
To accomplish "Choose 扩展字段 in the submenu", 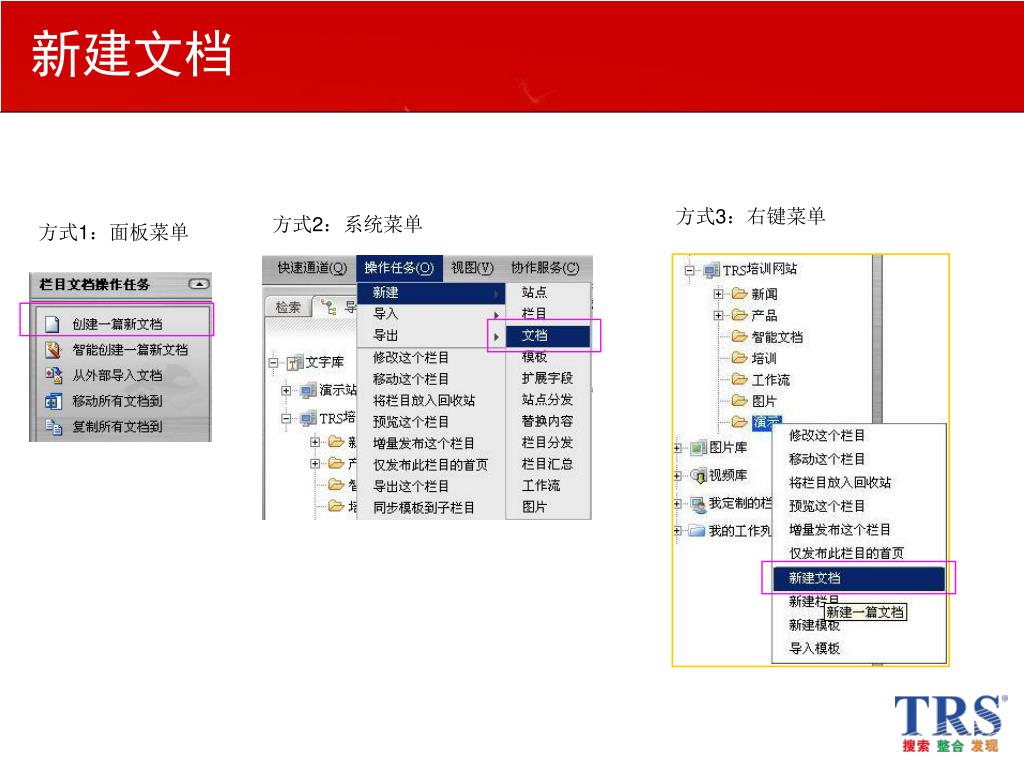I will [x=547, y=378].
